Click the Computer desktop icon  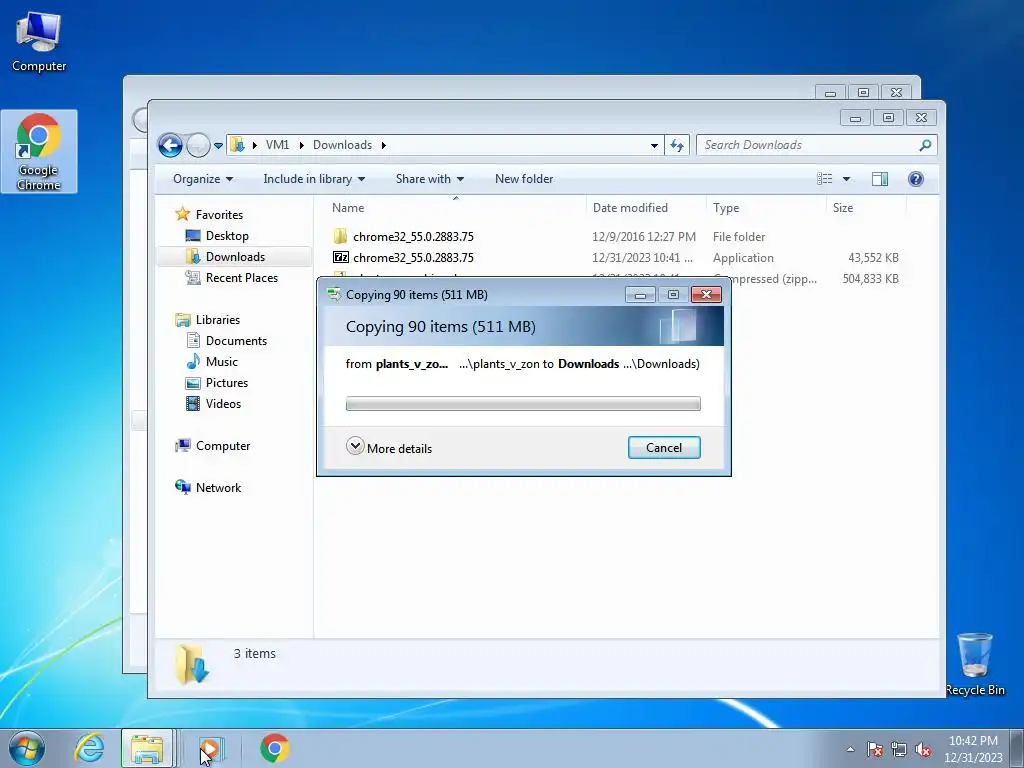tap(39, 42)
